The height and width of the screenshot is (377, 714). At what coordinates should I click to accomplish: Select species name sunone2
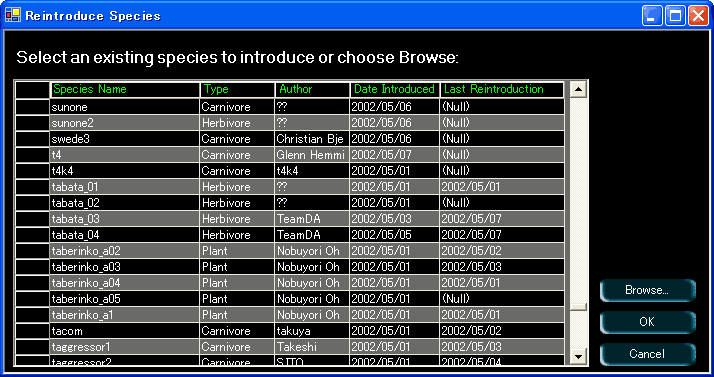point(125,123)
